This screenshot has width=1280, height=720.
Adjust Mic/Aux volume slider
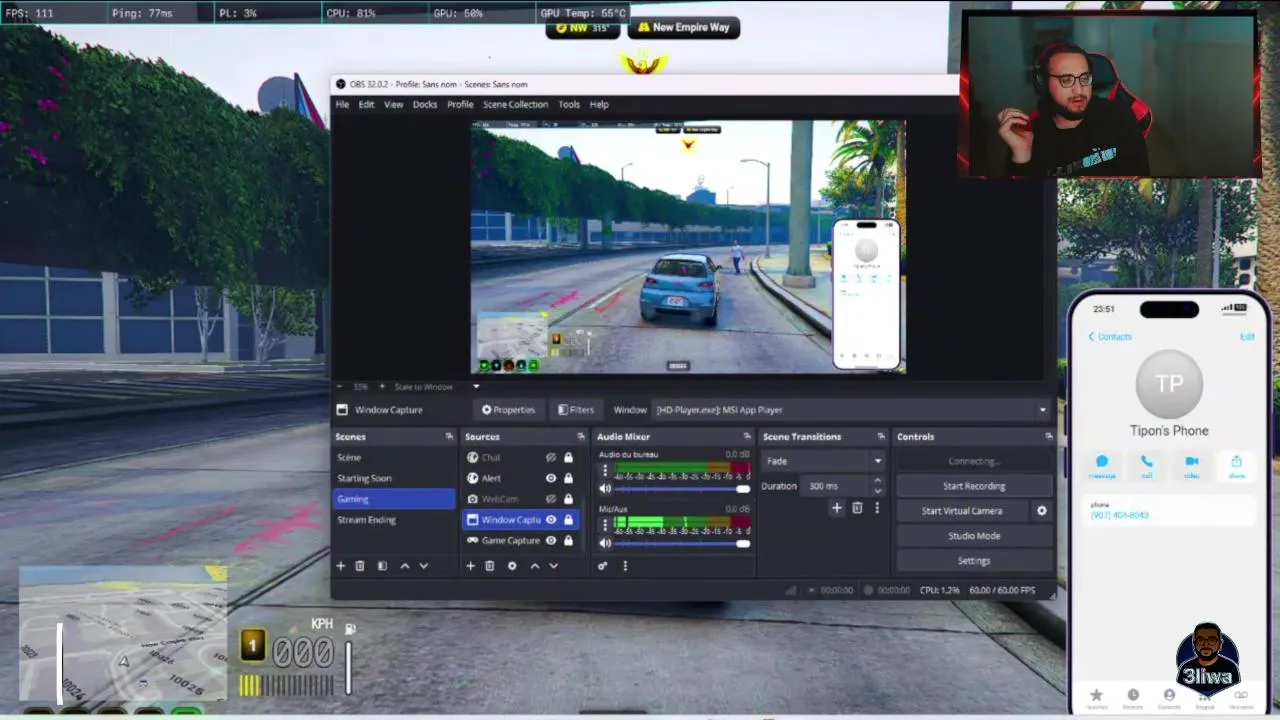coord(683,544)
